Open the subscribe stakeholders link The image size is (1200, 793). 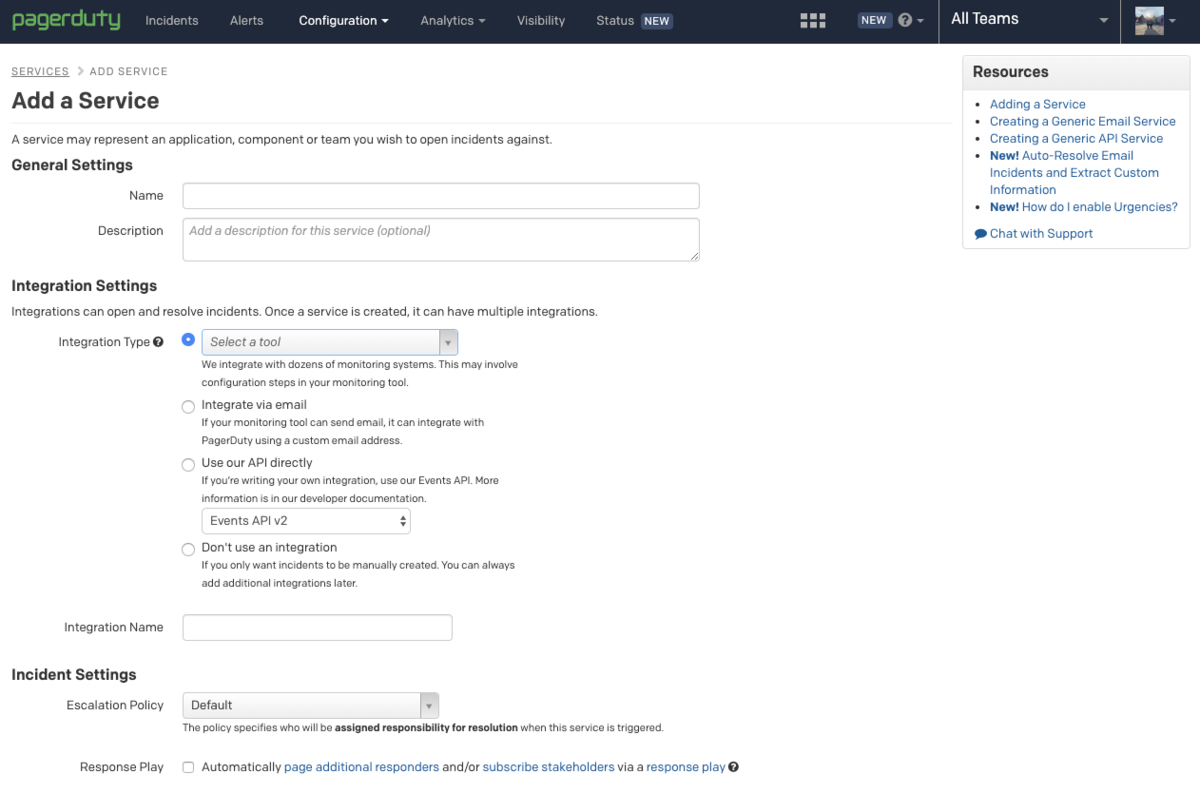tap(548, 767)
